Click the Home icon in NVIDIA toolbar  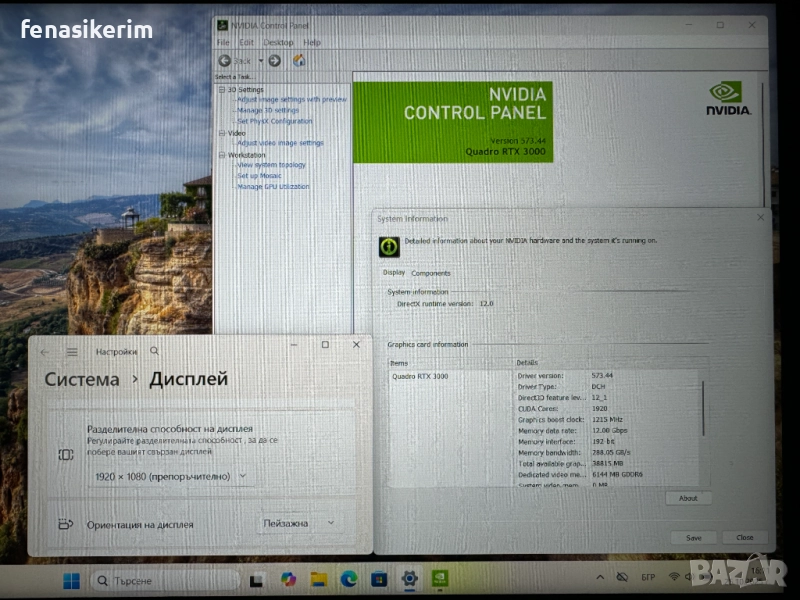coord(298,60)
